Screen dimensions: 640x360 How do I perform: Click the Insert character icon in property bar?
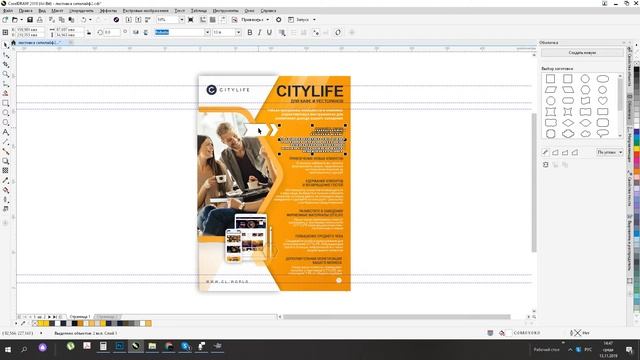[x=338, y=32]
